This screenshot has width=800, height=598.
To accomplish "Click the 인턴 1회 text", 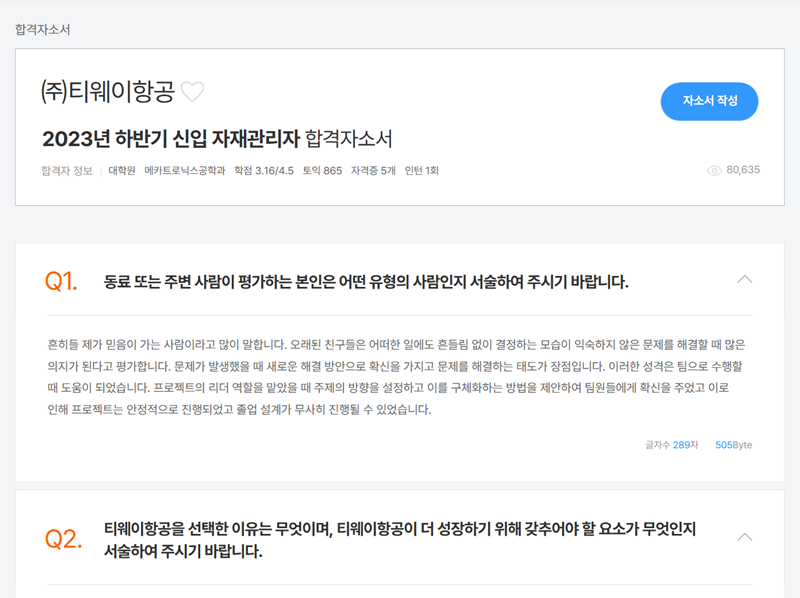I will [421, 171].
